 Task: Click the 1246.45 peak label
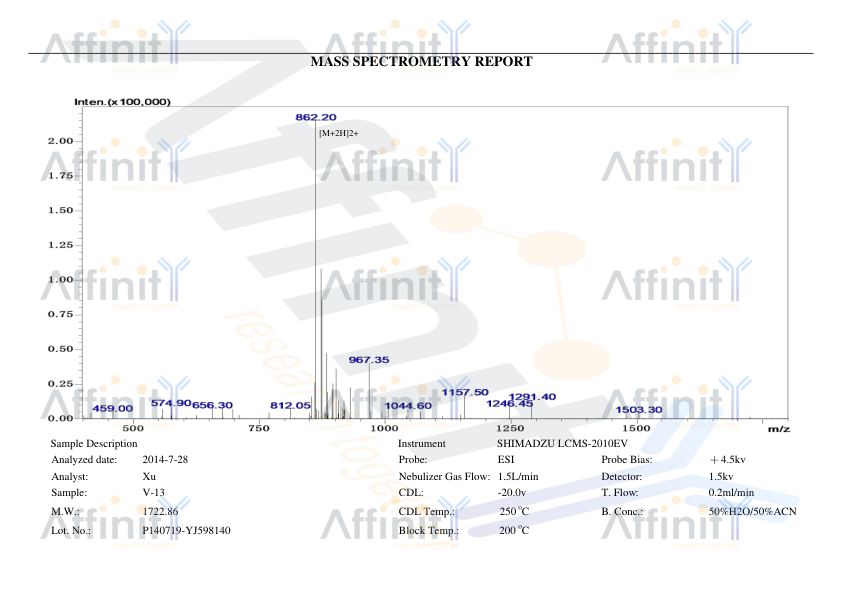[x=510, y=404]
